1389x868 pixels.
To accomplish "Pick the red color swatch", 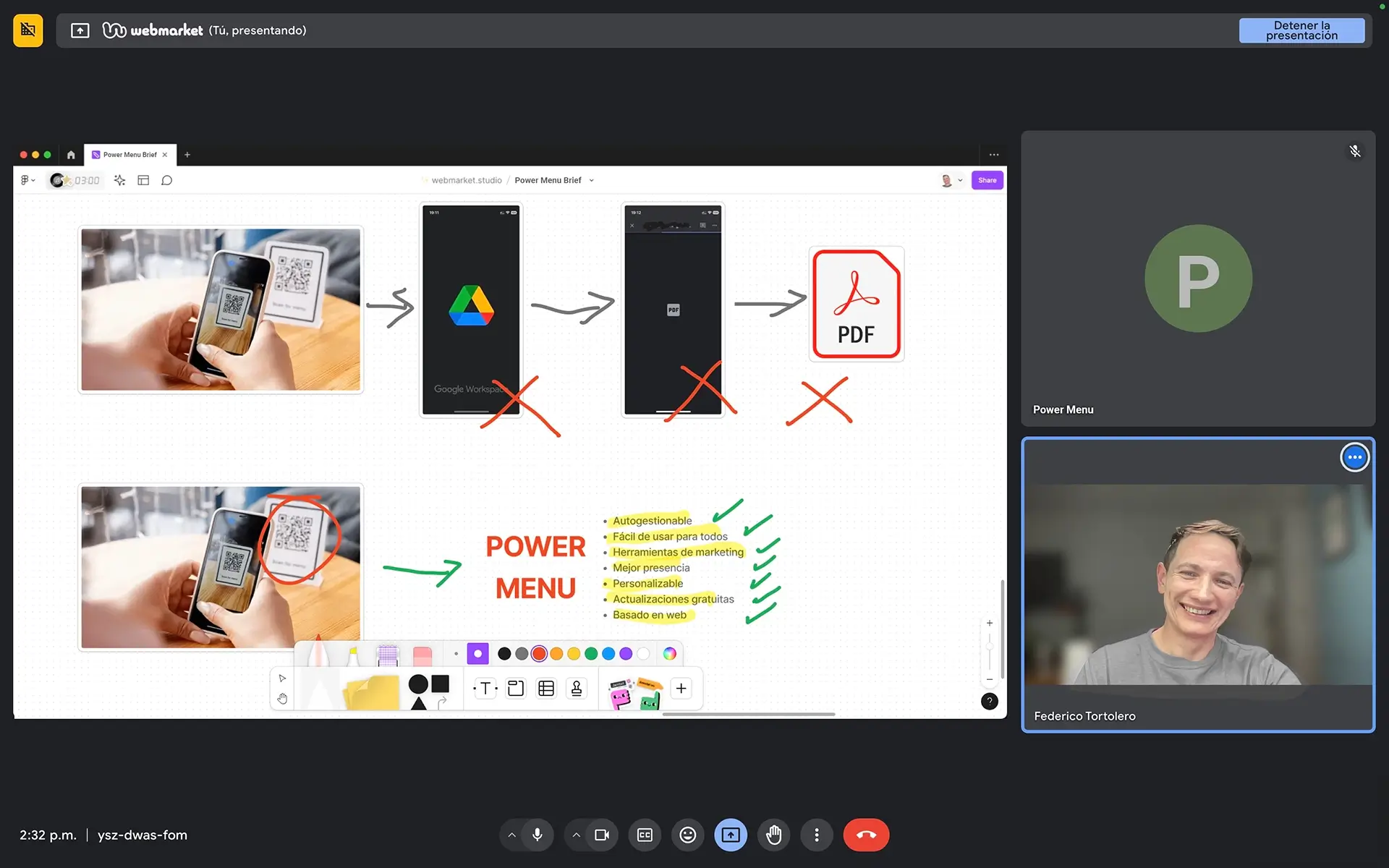I will [539, 654].
